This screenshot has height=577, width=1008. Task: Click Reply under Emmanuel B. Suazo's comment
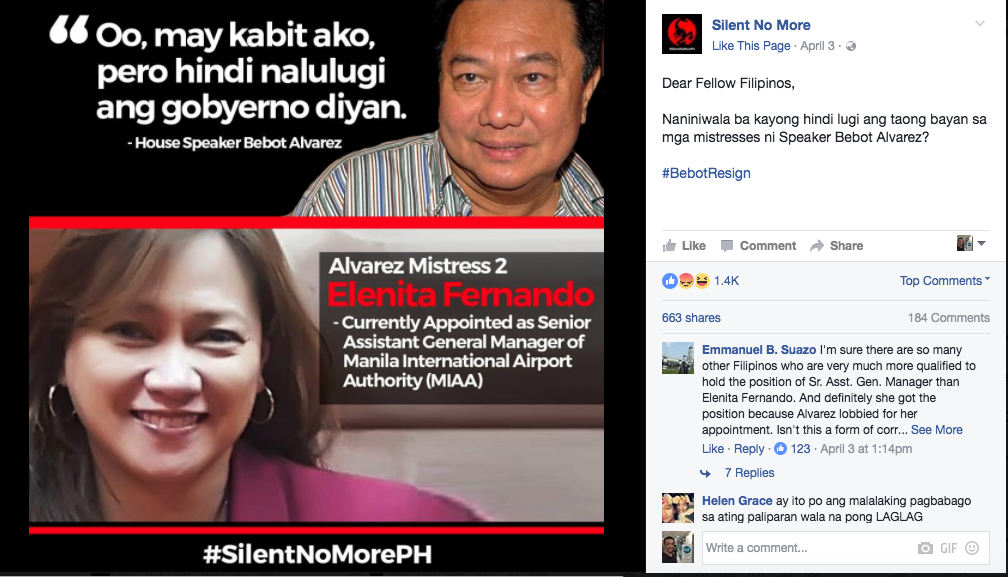[749, 448]
